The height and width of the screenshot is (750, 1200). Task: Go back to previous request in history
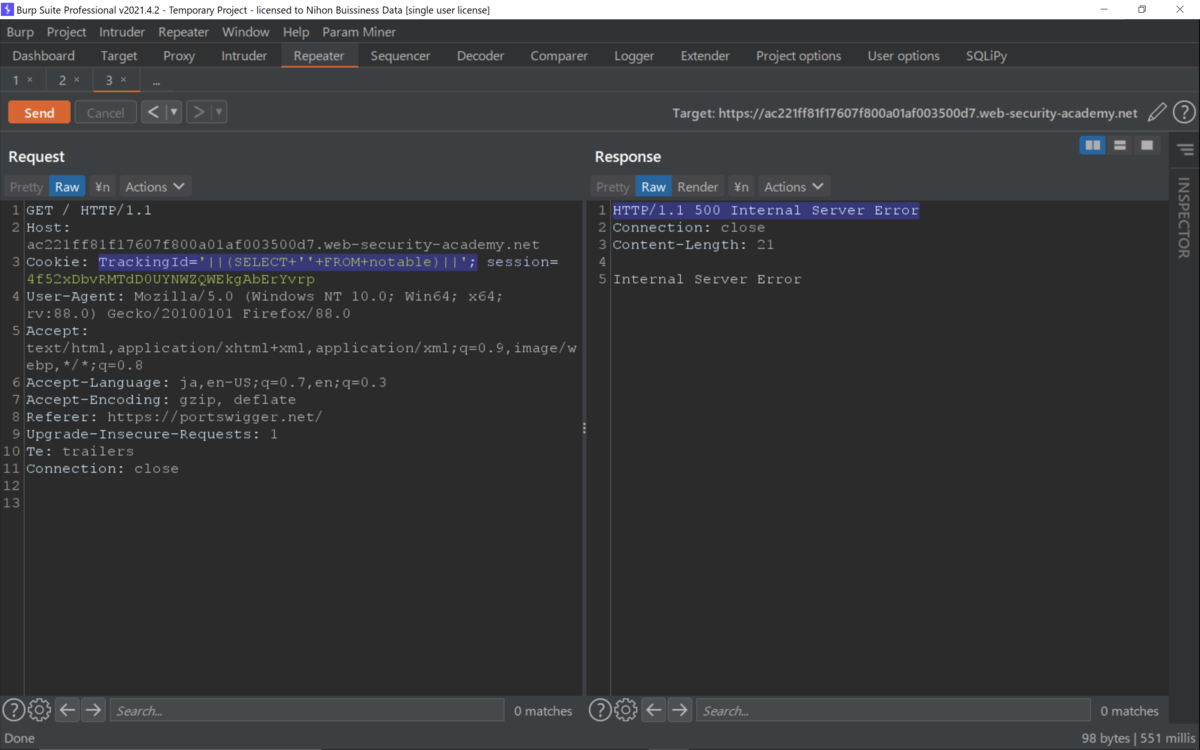(153, 112)
